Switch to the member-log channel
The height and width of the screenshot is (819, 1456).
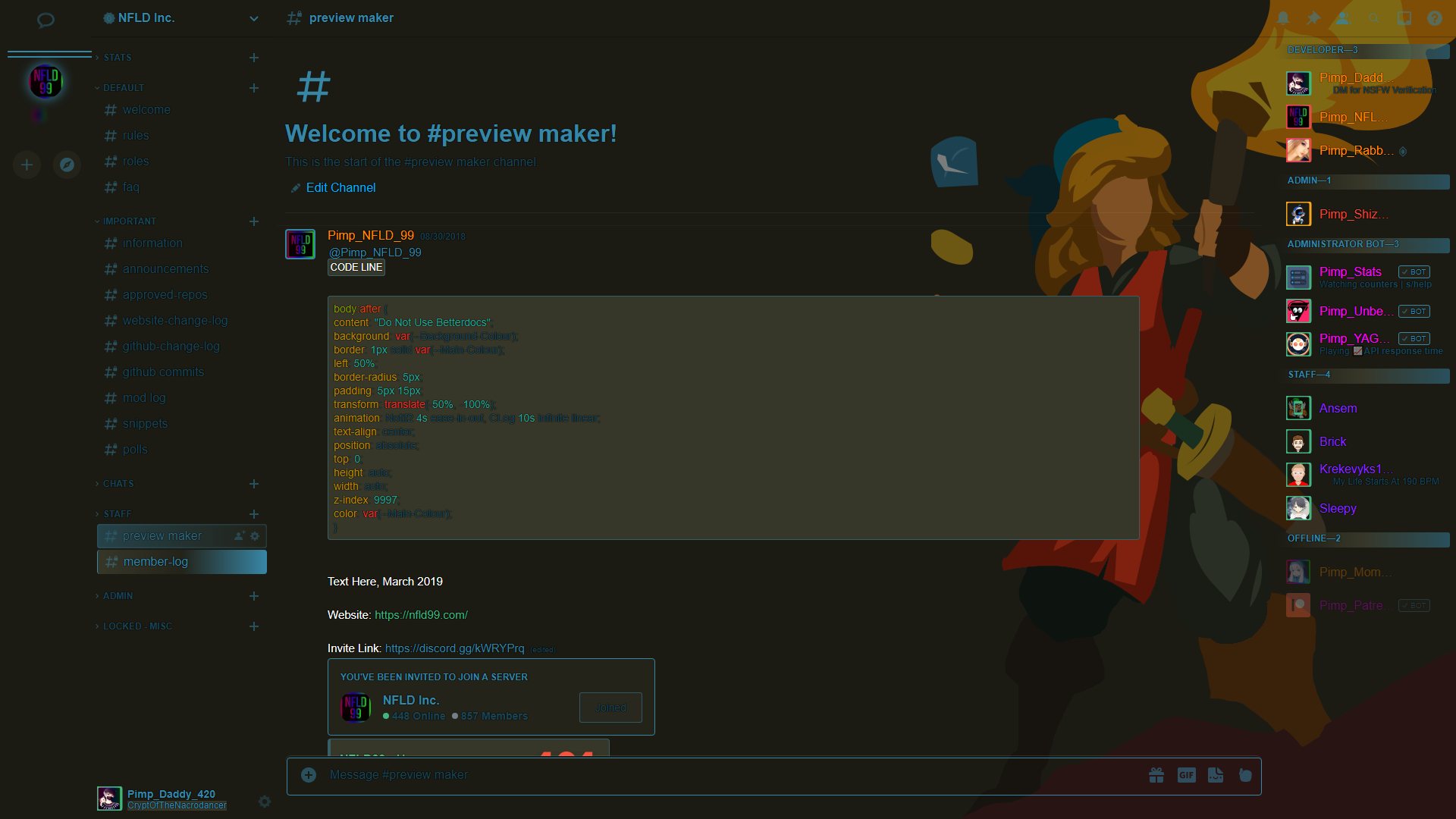click(x=156, y=562)
